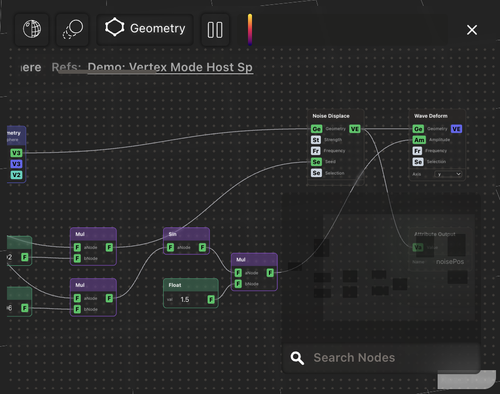
Task: Open the Demo: Vertex Mode Host Sp link
Action: click(x=170, y=67)
